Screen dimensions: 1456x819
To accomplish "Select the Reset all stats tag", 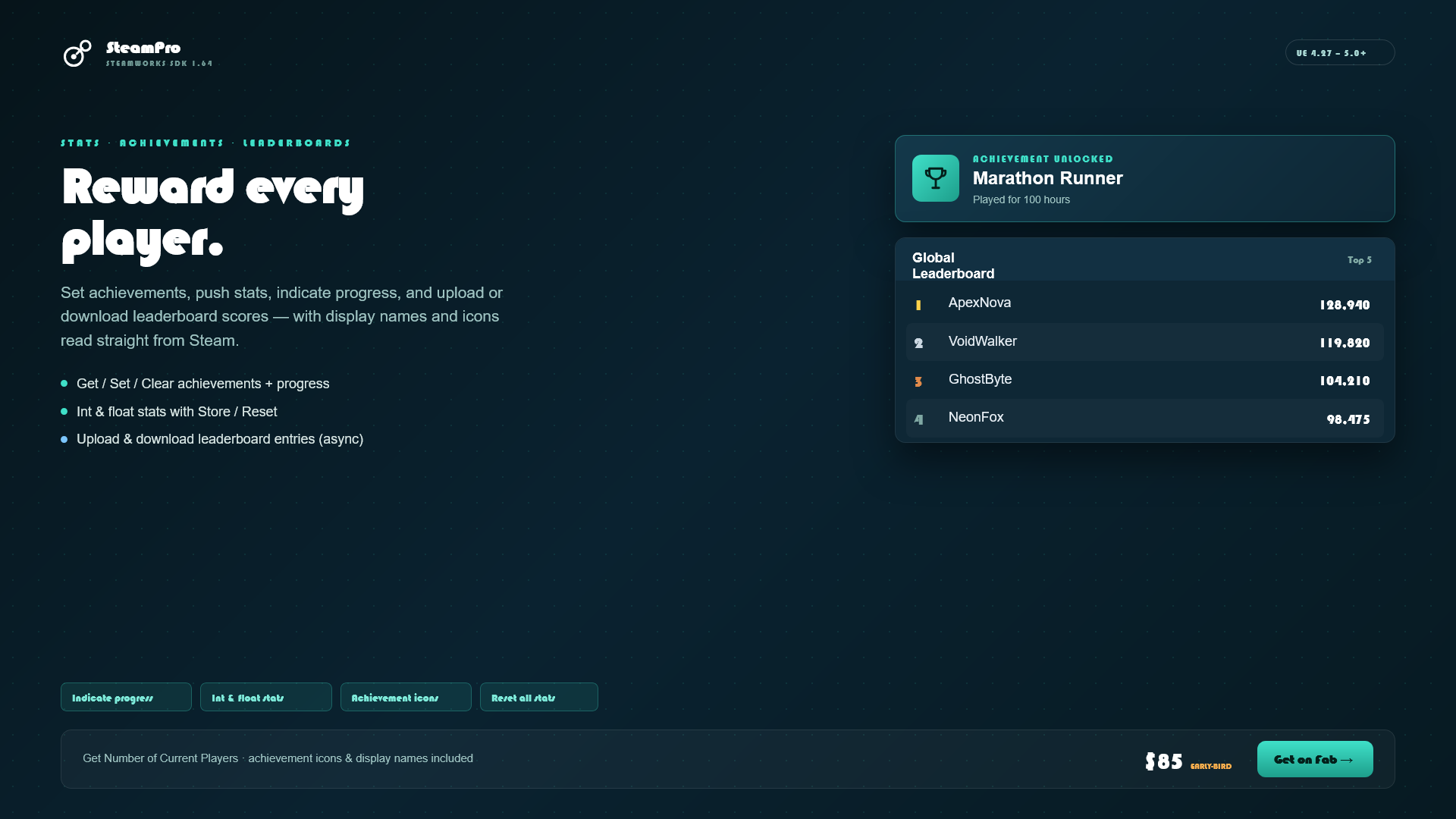I will point(538,697).
